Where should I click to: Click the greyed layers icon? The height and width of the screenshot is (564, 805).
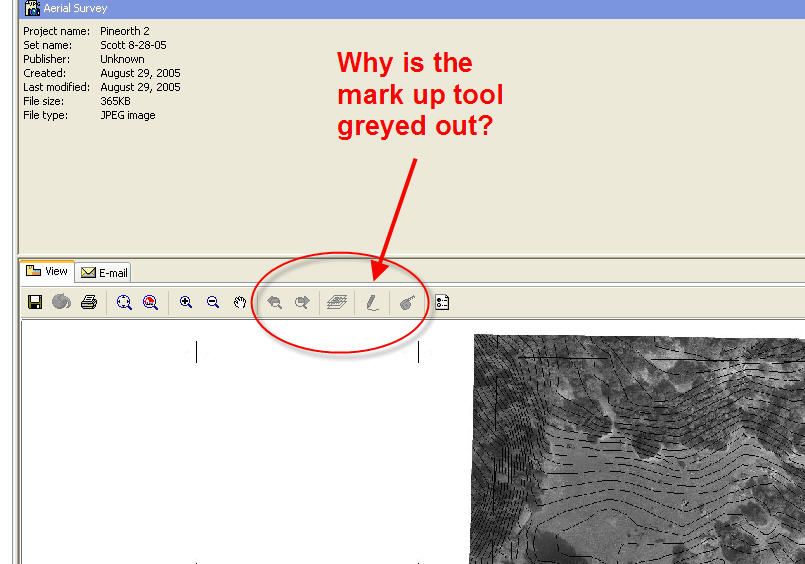337,302
